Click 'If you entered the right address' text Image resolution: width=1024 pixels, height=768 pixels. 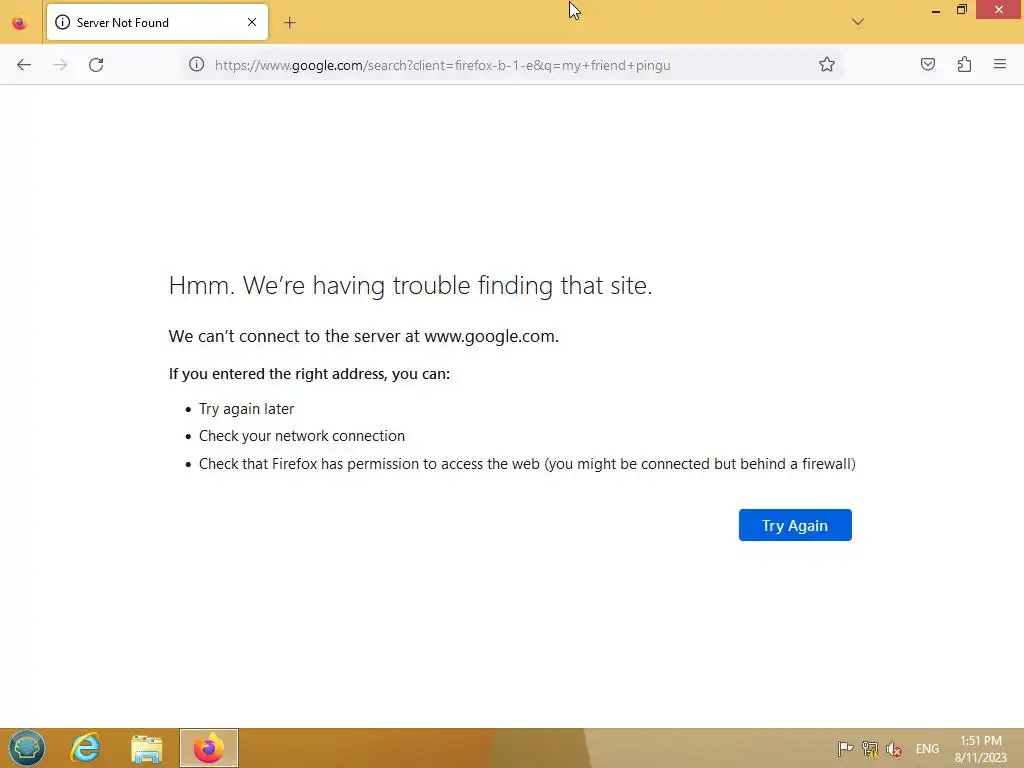(x=309, y=374)
